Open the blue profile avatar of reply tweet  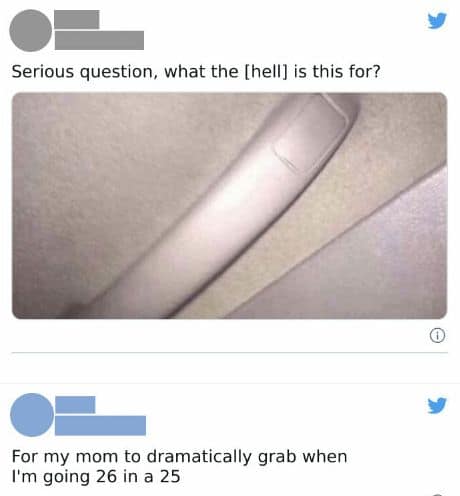point(32,415)
